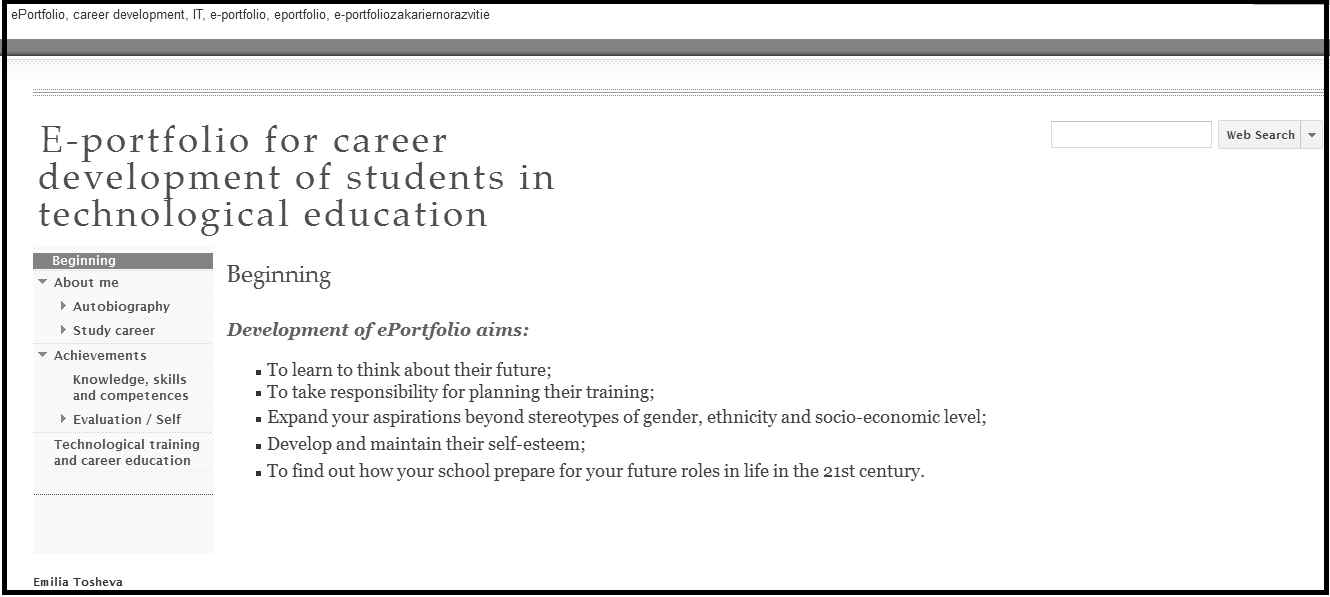Image resolution: width=1330 pixels, height=597 pixels.
Task: Collapse the About me section arrow
Action: click(x=42, y=282)
